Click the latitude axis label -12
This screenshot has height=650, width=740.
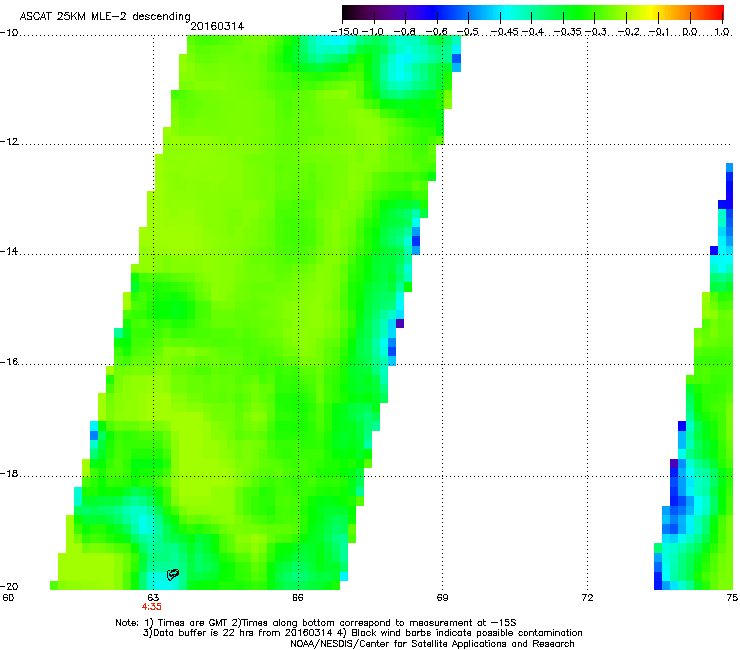9,142
